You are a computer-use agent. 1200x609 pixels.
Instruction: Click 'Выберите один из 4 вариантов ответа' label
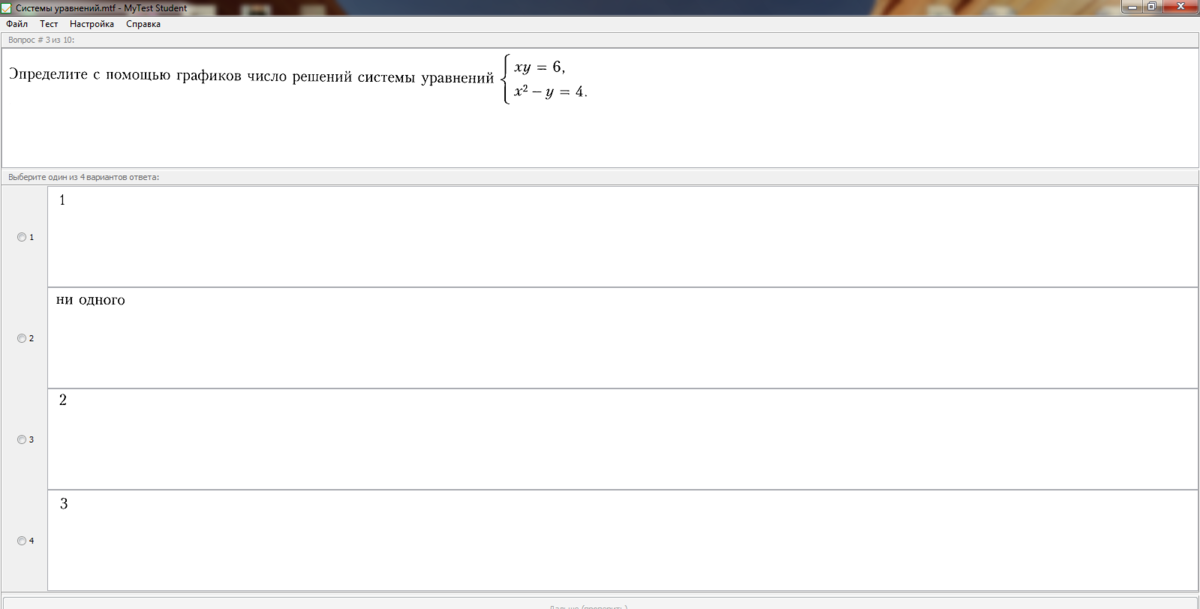(83, 177)
